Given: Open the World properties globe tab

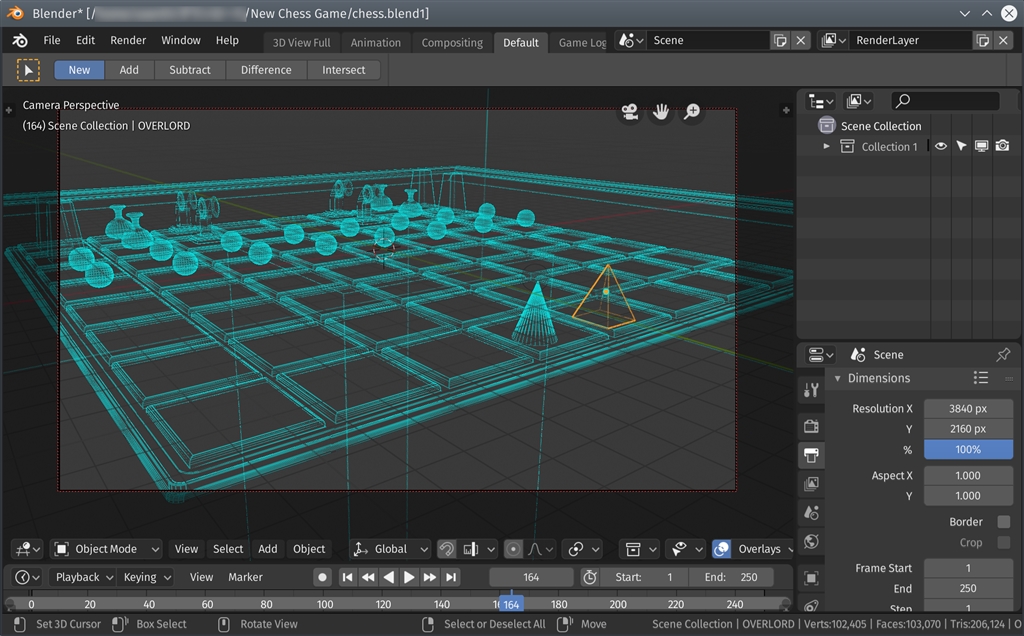Looking at the screenshot, I should tap(811, 541).
